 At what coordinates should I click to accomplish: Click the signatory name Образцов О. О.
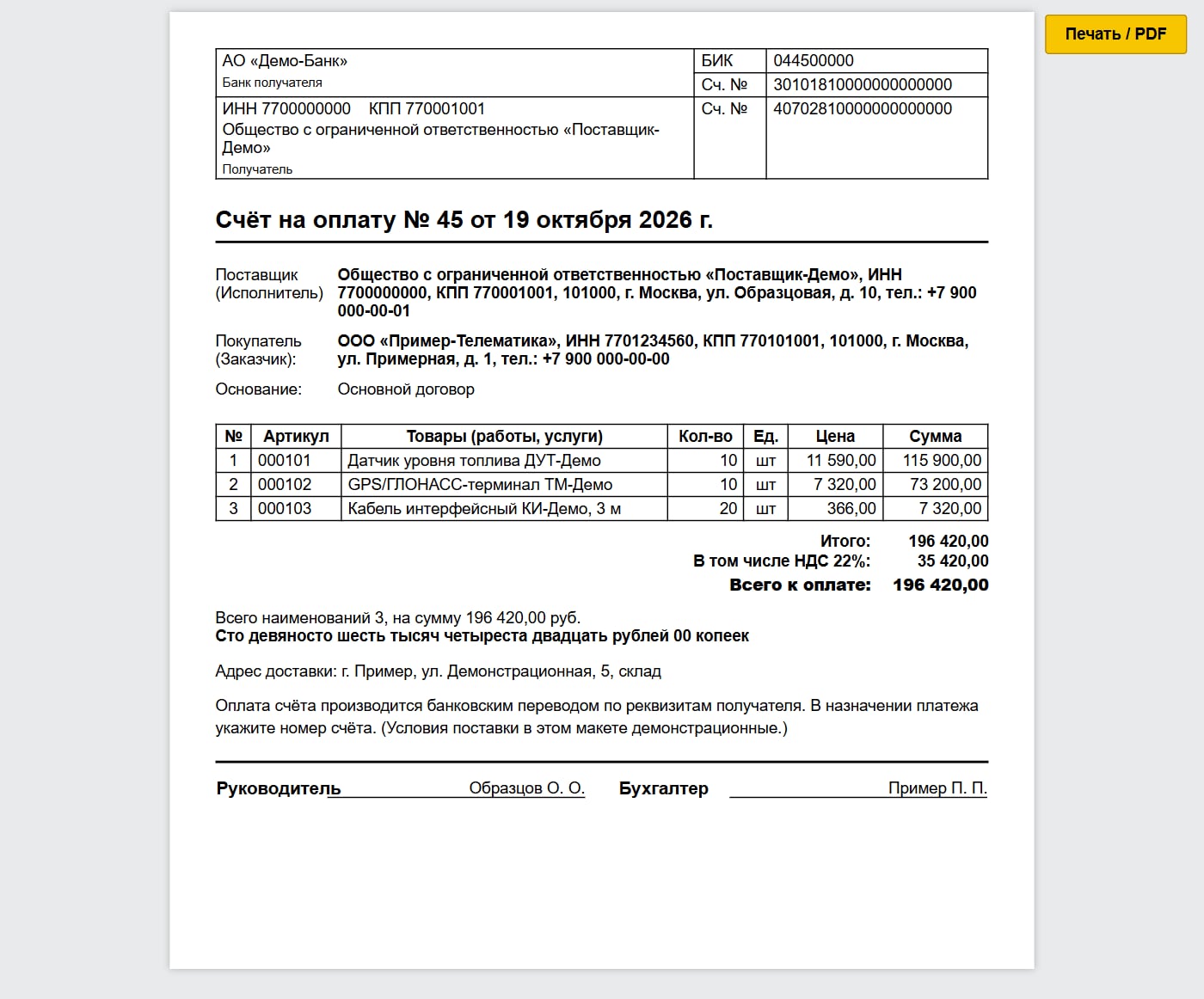[x=526, y=788]
